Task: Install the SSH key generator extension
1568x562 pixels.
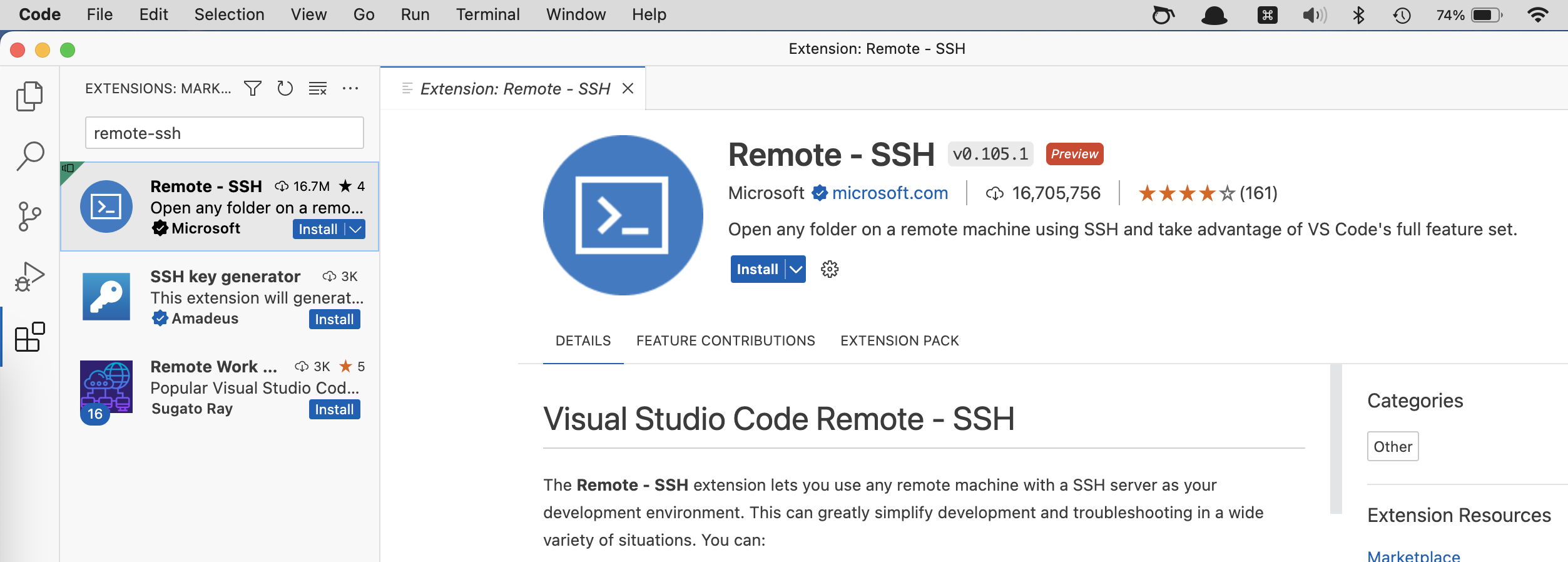Action: click(x=334, y=319)
